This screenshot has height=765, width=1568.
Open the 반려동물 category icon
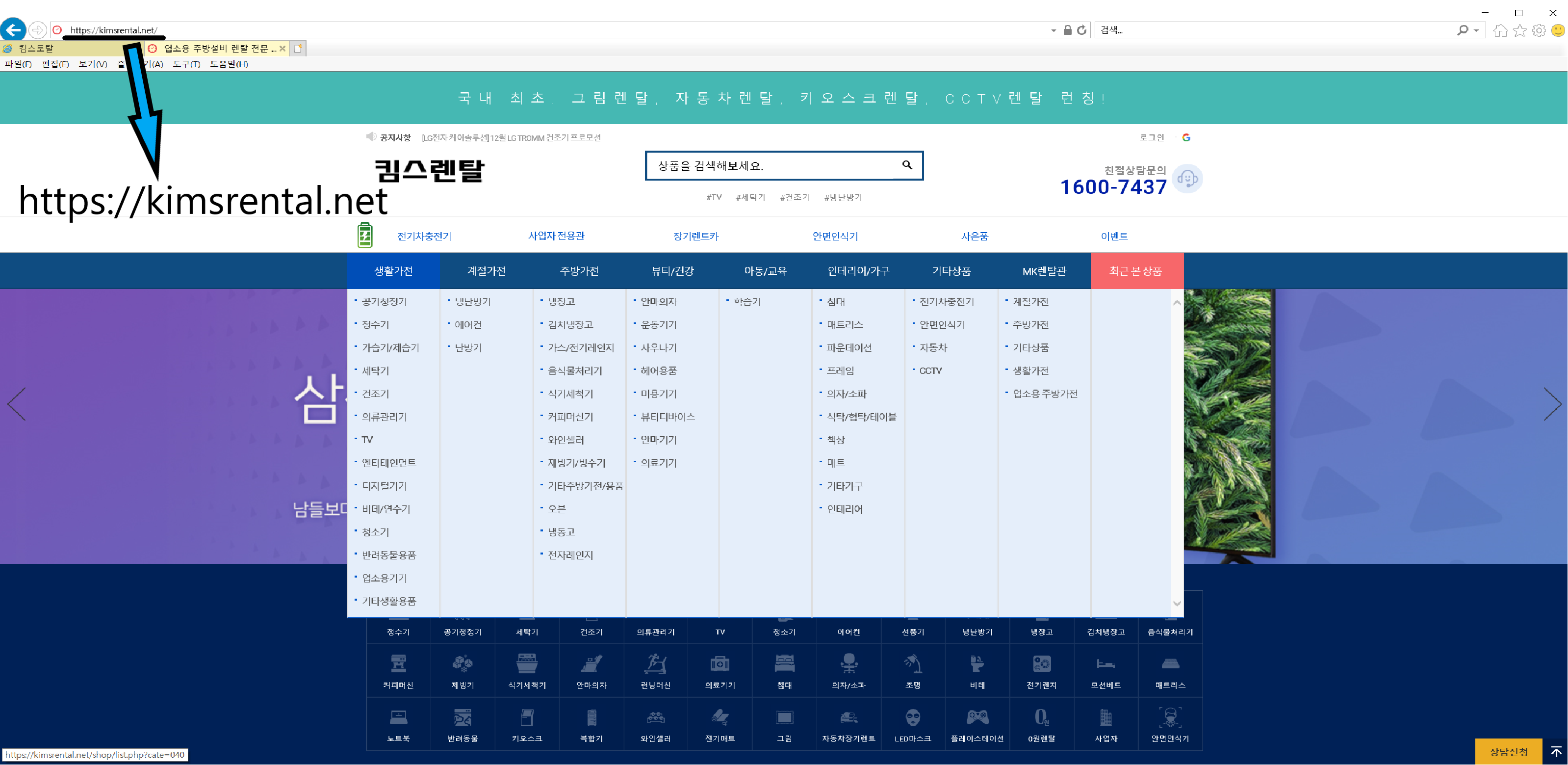[463, 717]
